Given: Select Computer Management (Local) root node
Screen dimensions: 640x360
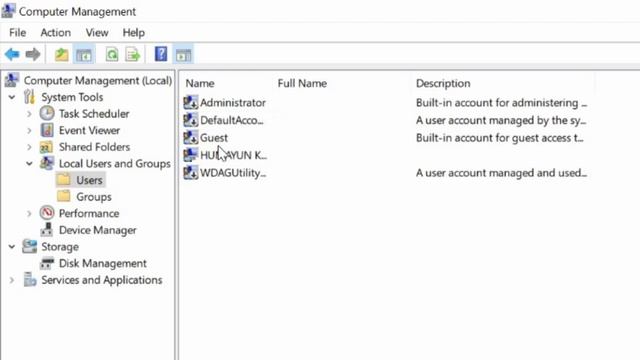Looking at the screenshot, I should [x=98, y=80].
